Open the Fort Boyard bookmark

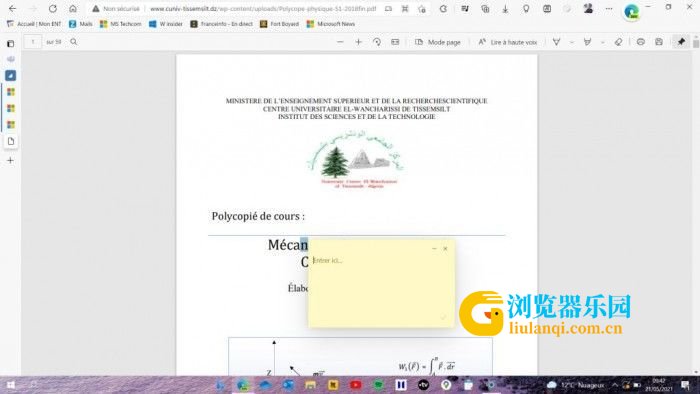(279, 24)
